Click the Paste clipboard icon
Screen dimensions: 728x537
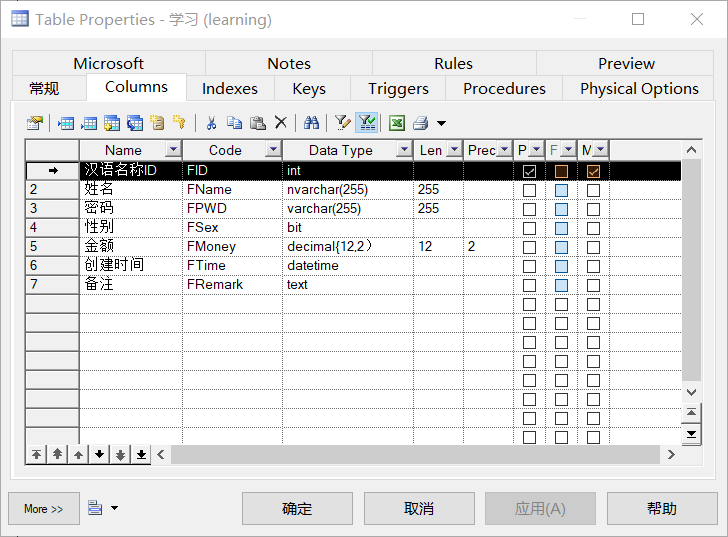(x=258, y=123)
